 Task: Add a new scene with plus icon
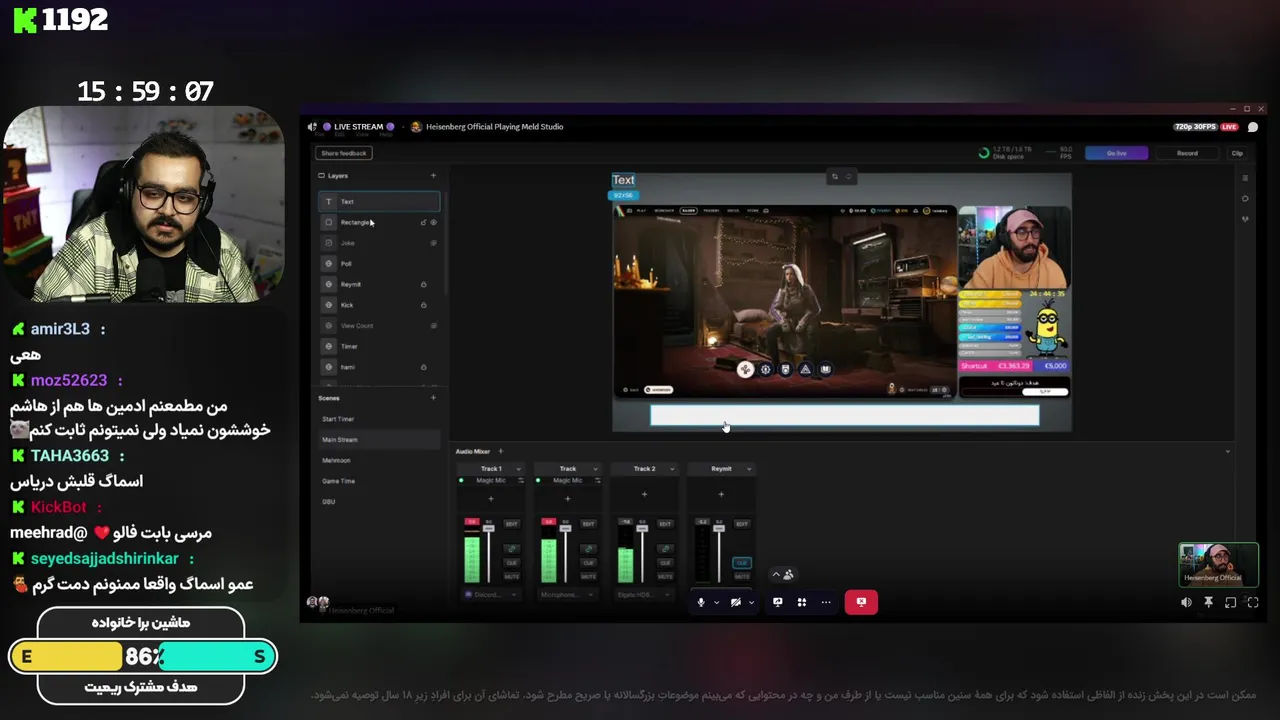[x=433, y=398]
